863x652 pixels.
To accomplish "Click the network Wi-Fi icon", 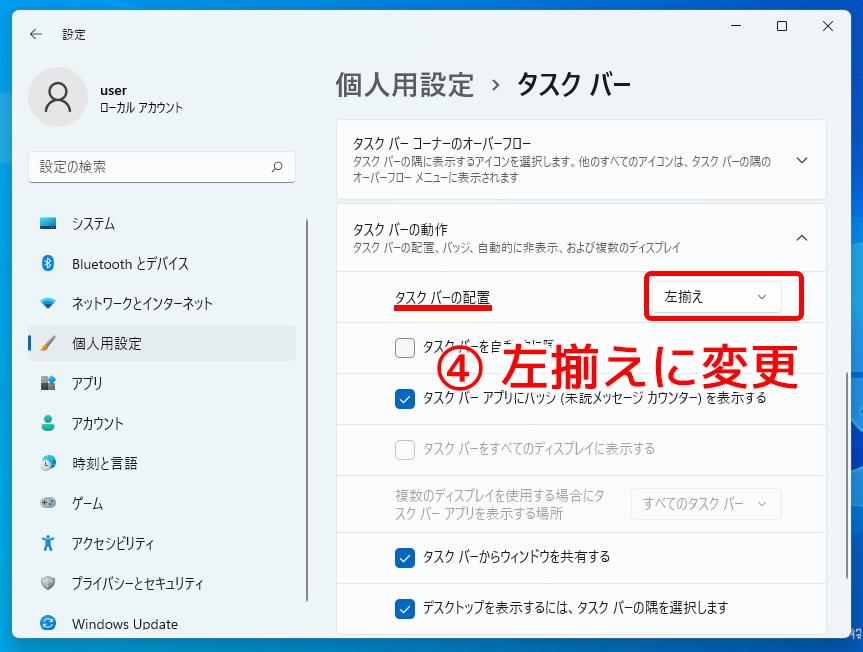I will [48, 303].
